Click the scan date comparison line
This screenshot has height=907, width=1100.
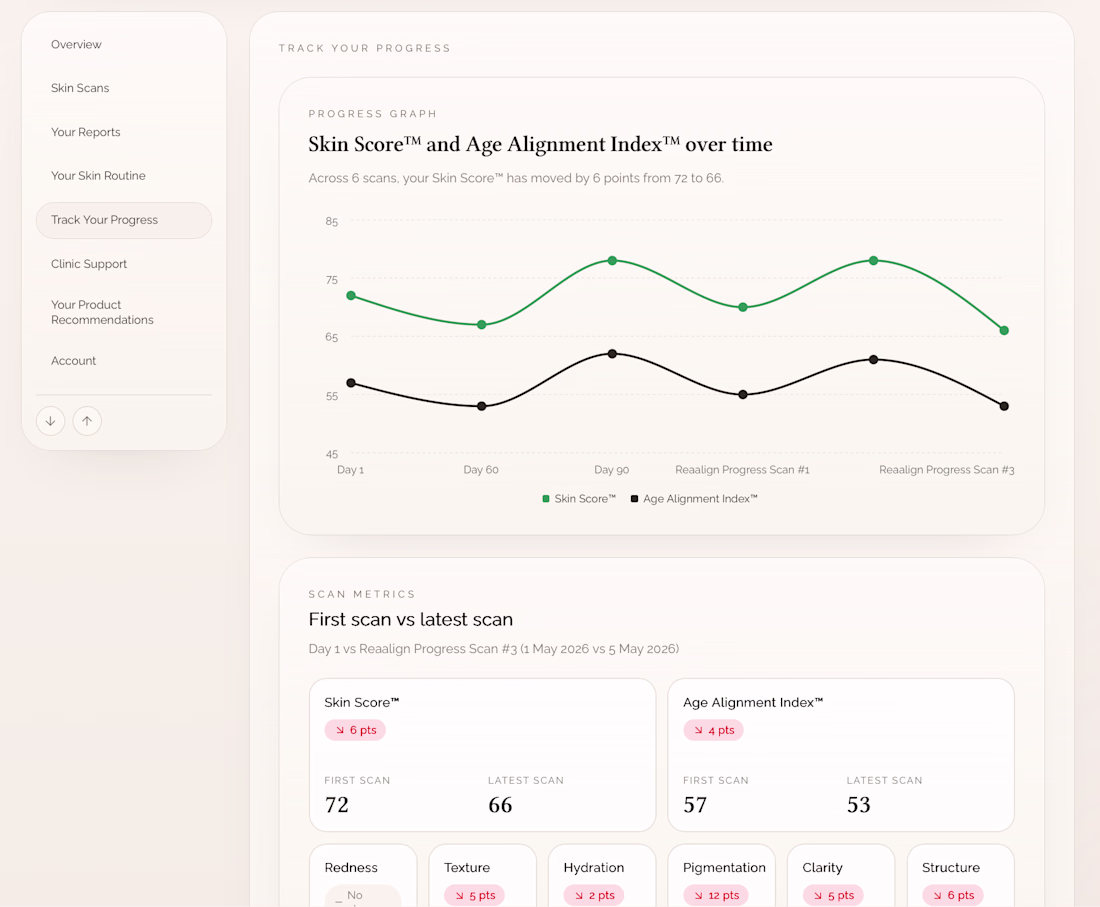point(494,649)
